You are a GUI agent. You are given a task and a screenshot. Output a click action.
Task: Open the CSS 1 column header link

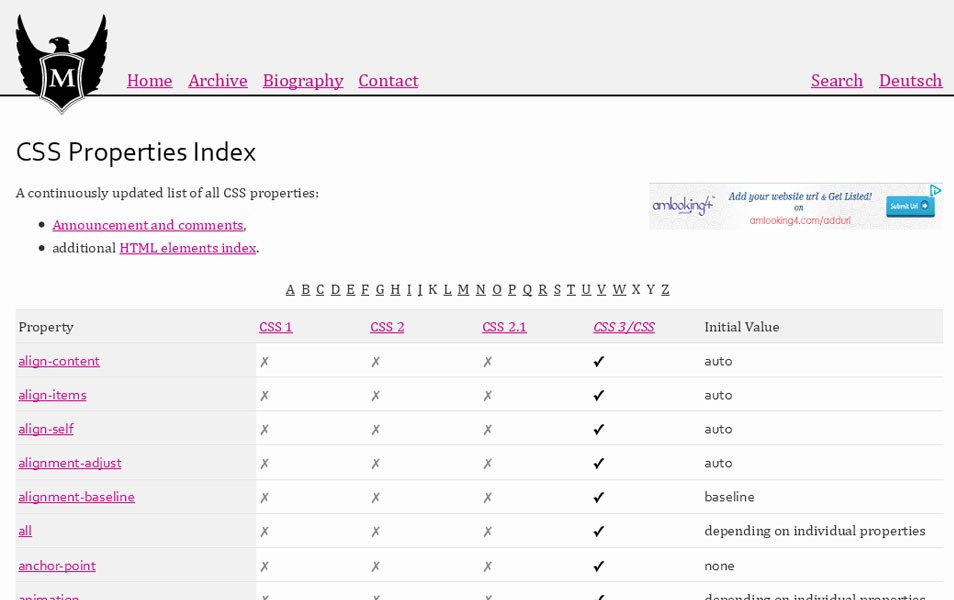(275, 326)
